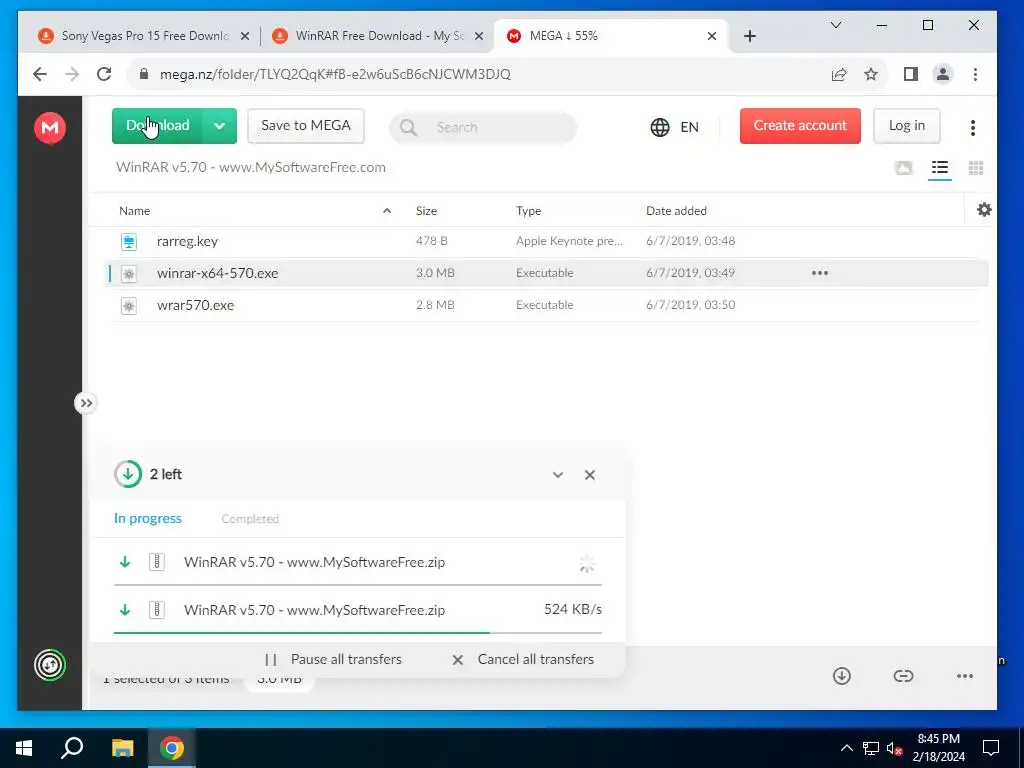Open a new browser tab
This screenshot has width=1024, height=768.
coord(750,36)
